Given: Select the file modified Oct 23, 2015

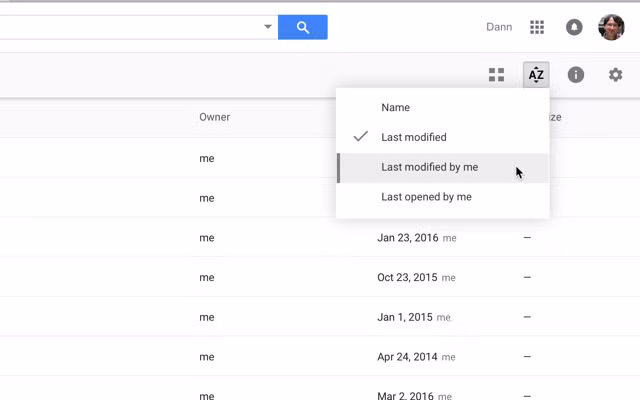Looking at the screenshot, I should coord(407,277).
